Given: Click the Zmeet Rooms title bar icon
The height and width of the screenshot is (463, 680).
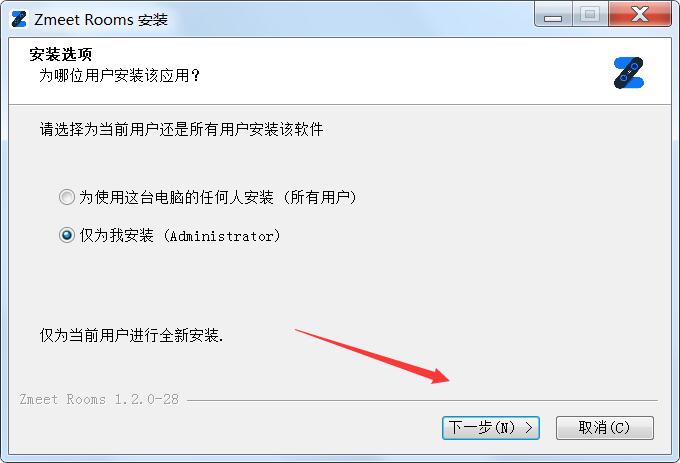Looking at the screenshot, I should pyautogui.click(x=19, y=19).
